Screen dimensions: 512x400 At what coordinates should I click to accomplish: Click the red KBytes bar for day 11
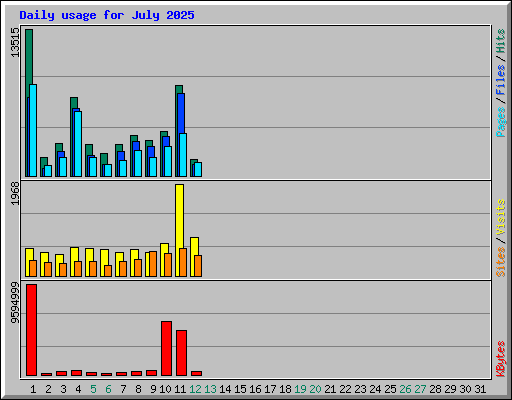181,353
